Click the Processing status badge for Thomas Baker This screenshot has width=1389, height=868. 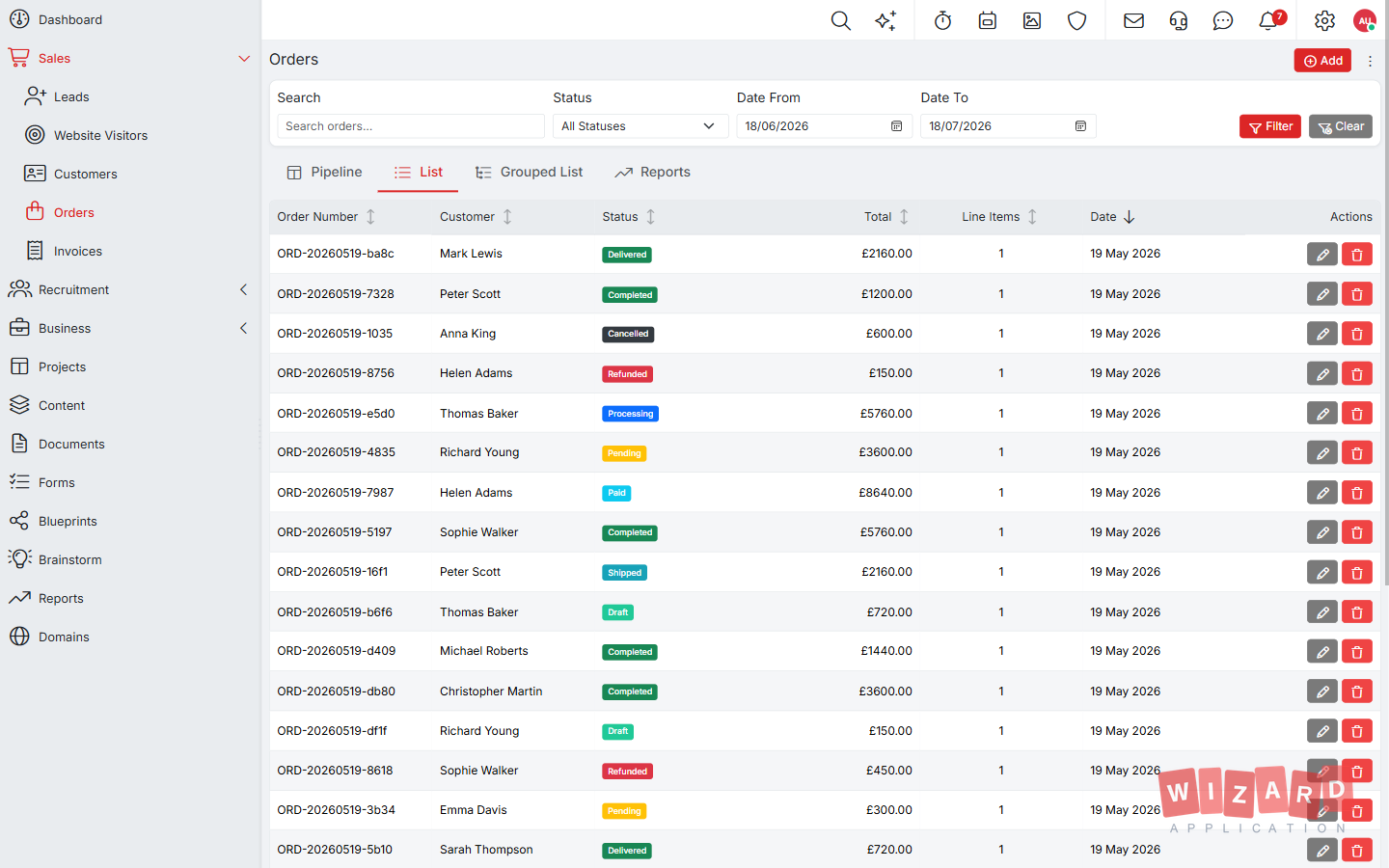tap(631, 414)
